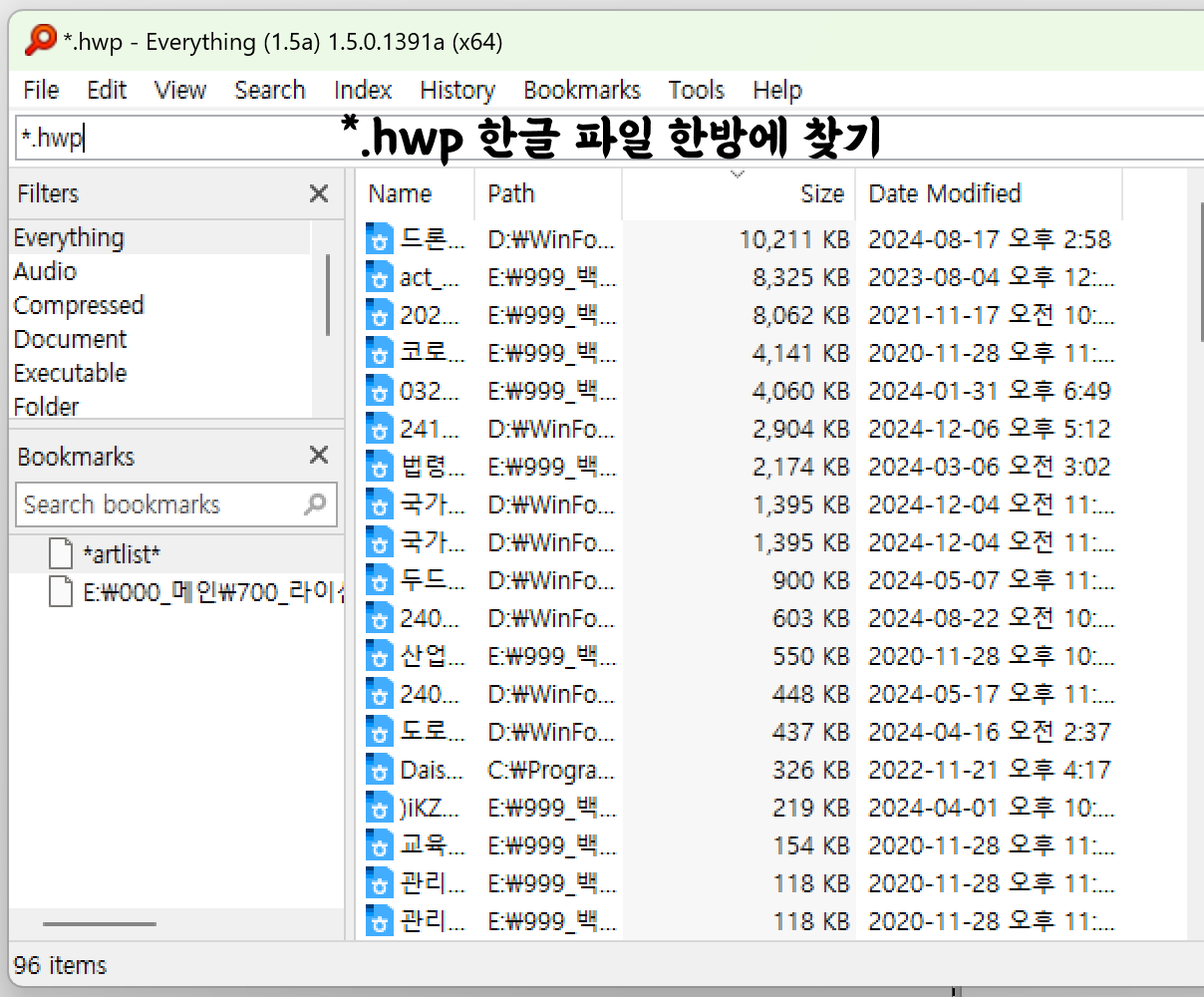The image size is (1204, 997).
Task: Select the Folder filter
Action: pos(160,406)
